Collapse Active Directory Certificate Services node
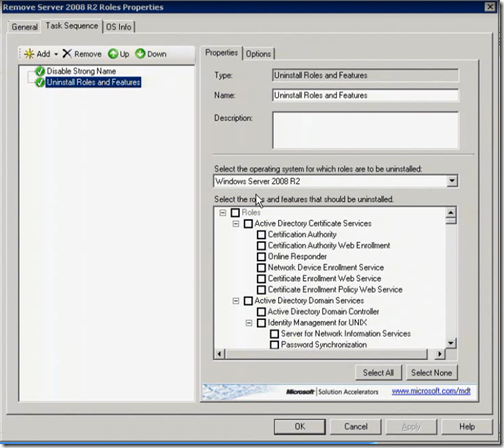504x448 pixels. tap(236, 224)
